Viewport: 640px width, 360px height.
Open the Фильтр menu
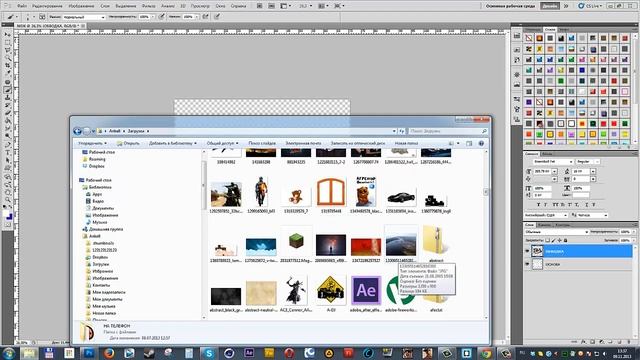[149, 6]
